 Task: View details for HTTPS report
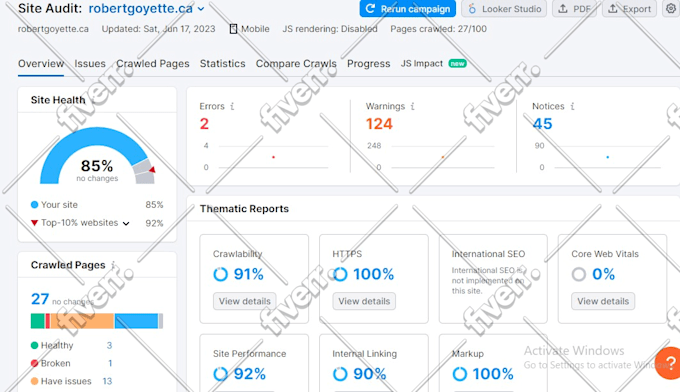coord(364,301)
